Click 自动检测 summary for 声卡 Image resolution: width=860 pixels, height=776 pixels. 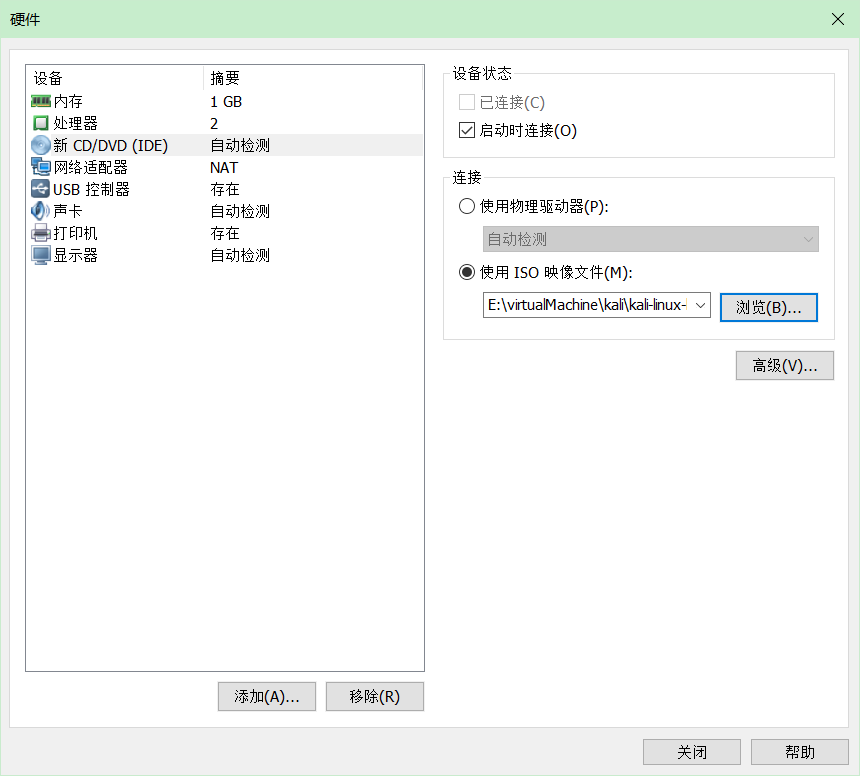[x=240, y=211]
